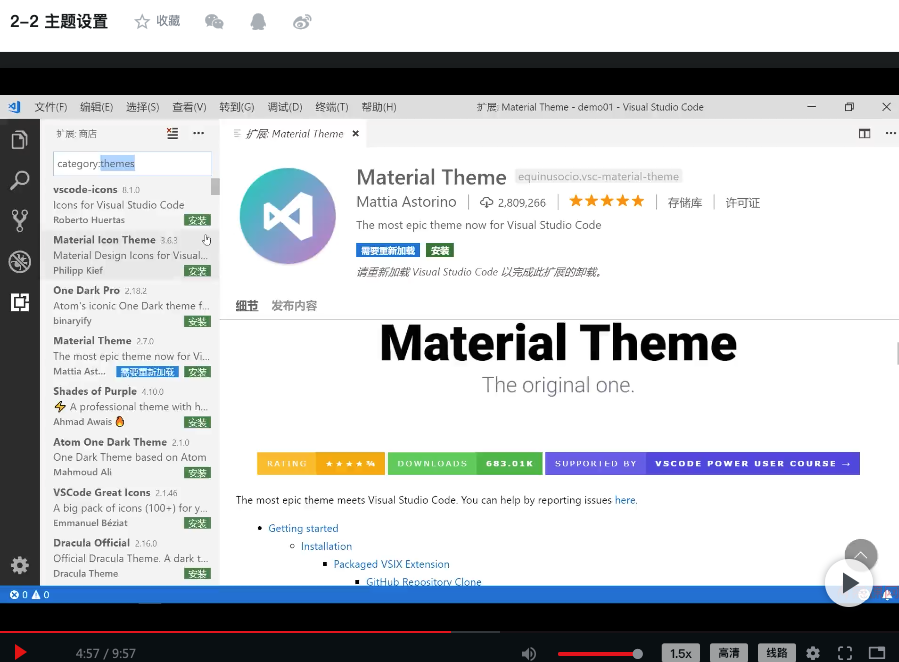Open the 'here' issues link
Screen dimensions: 899x662
[x=625, y=500]
